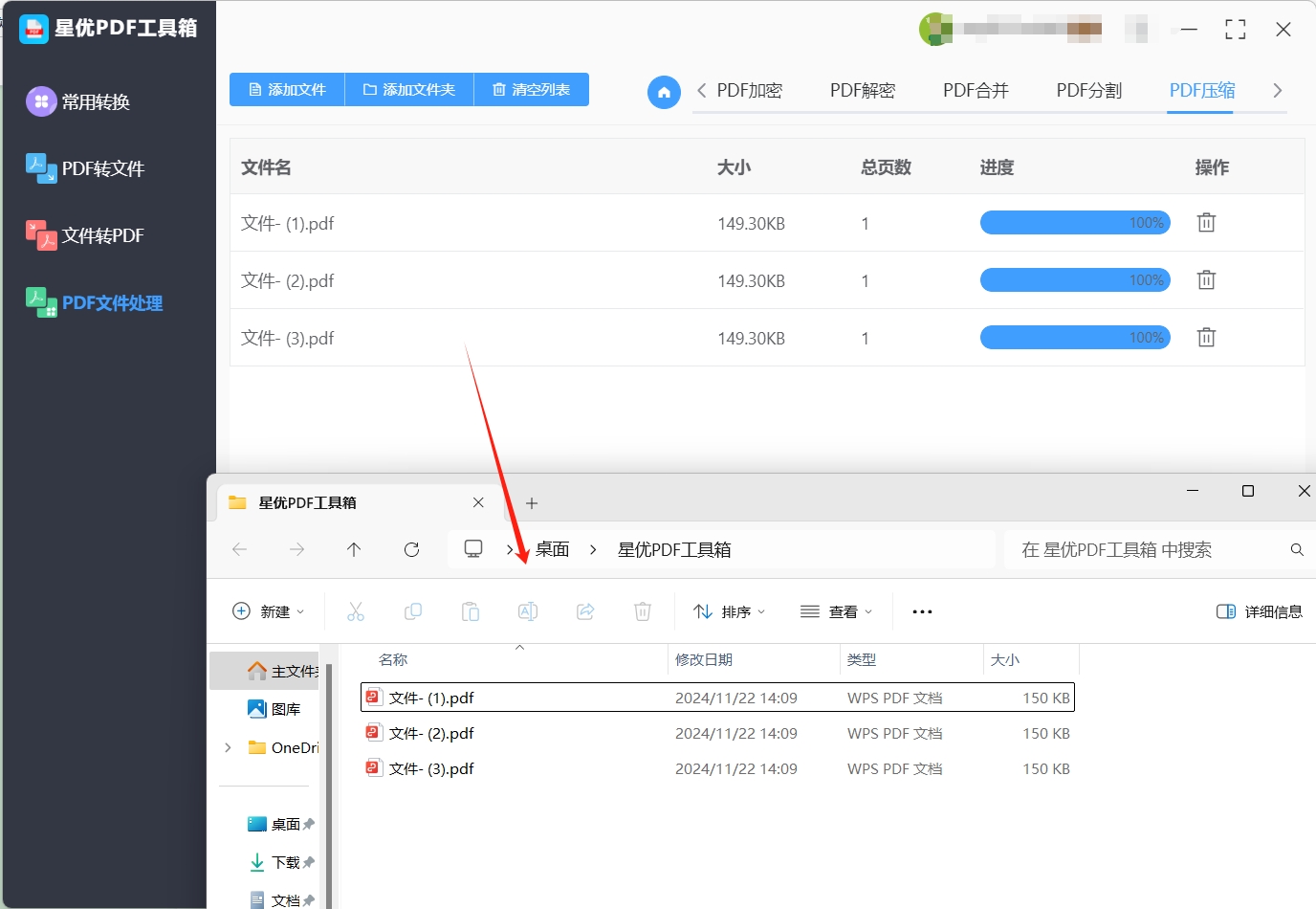Screen dimensions: 1316x909
Task: Show next tabs with right chevron
Action: pyautogui.click(x=1277, y=91)
